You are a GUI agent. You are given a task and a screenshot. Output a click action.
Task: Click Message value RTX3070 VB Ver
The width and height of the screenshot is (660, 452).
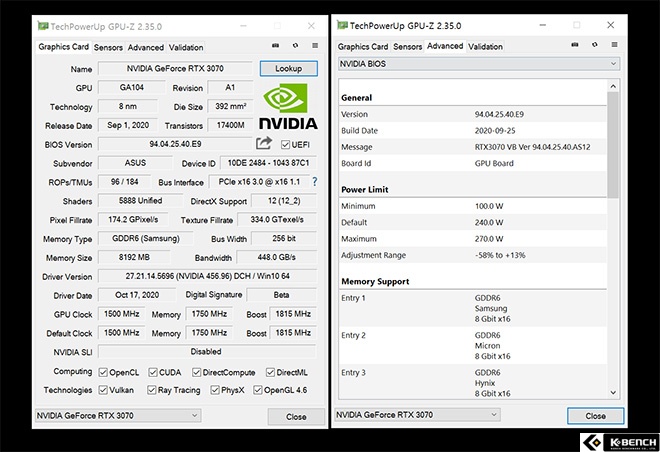point(532,147)
